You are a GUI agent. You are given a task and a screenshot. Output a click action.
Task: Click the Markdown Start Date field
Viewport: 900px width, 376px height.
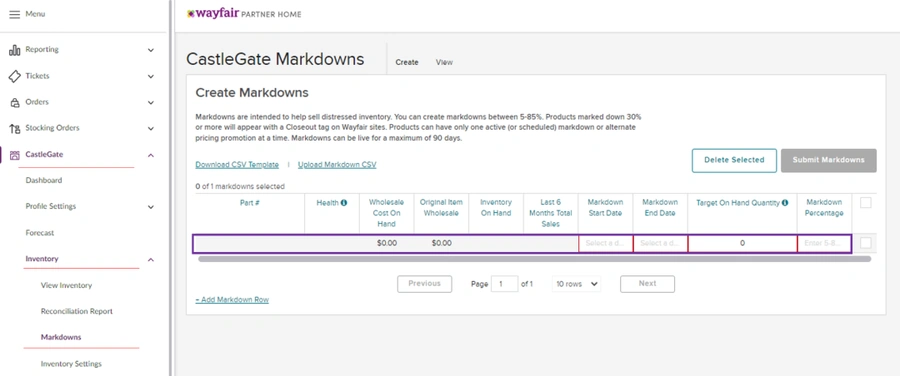(x=606, y=243)
